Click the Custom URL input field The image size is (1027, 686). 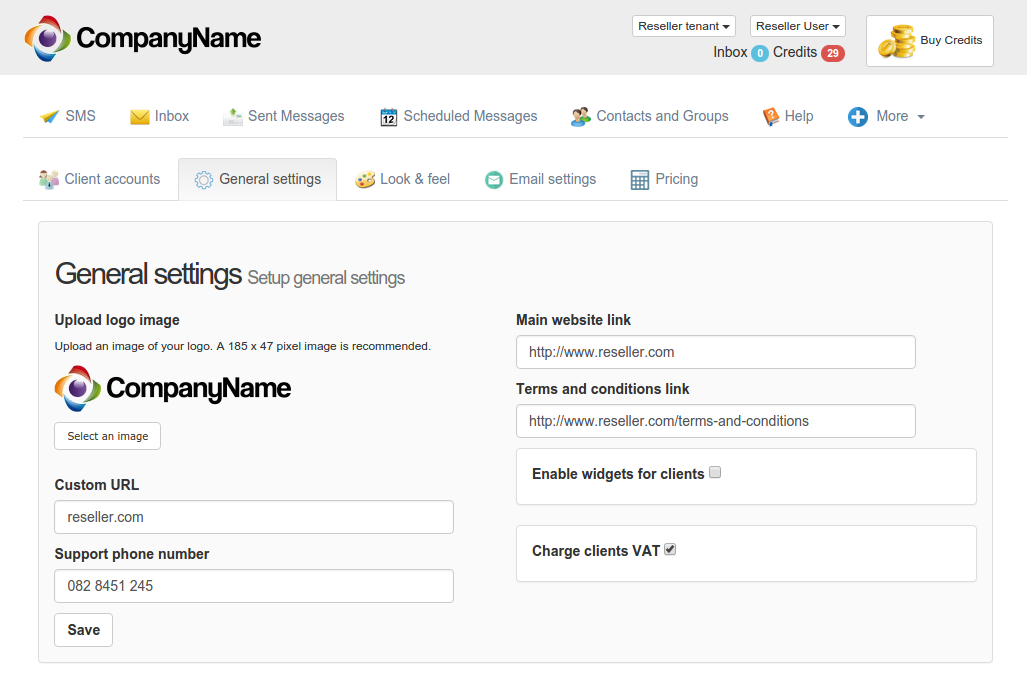point(254,517)
